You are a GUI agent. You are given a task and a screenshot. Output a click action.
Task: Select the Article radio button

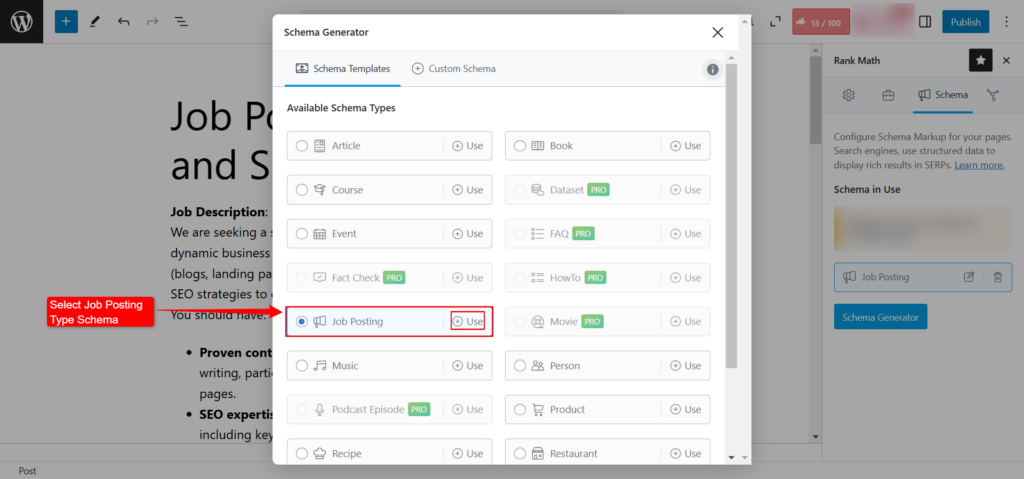(302, 146)
